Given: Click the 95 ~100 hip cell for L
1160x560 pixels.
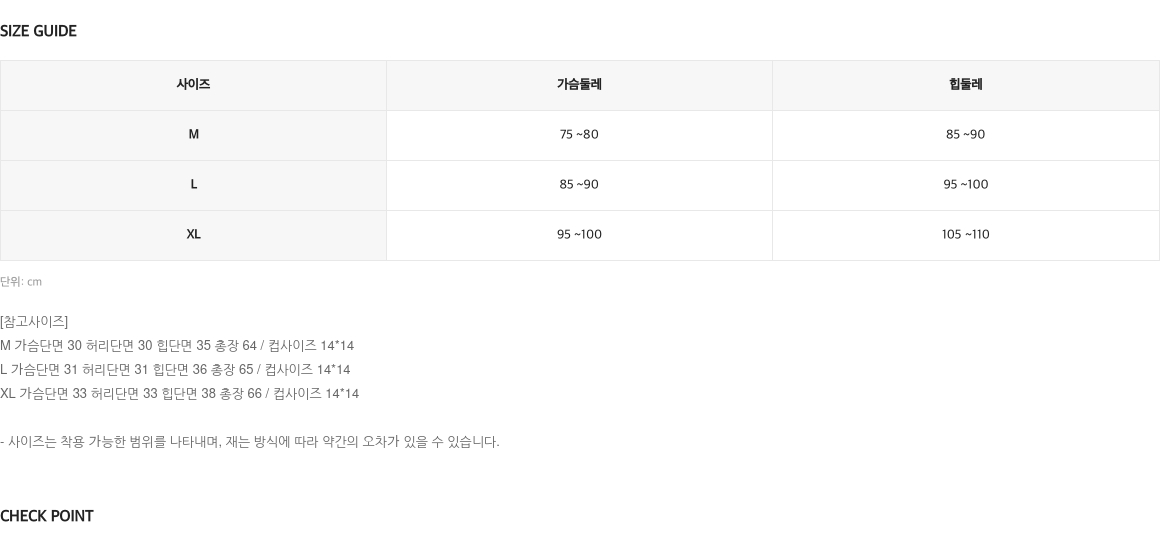Looking at the screenshot, I should tap(965, 185).
